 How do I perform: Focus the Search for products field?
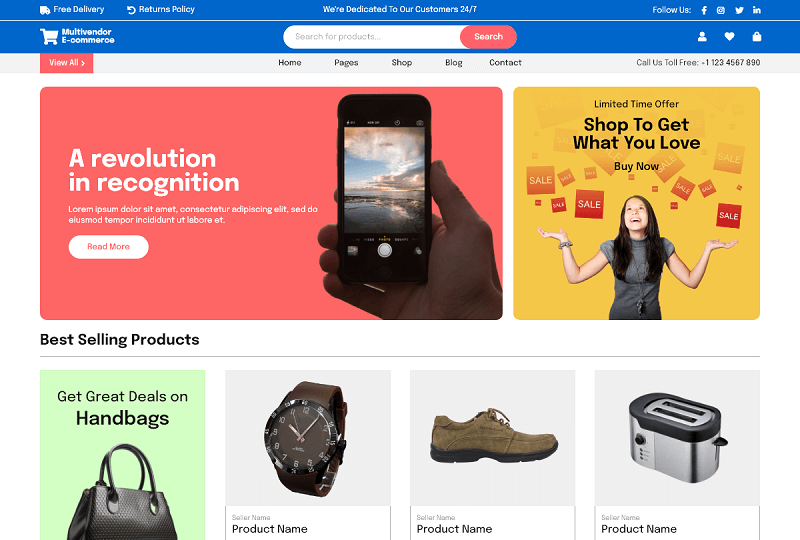(x=372, y=37)
